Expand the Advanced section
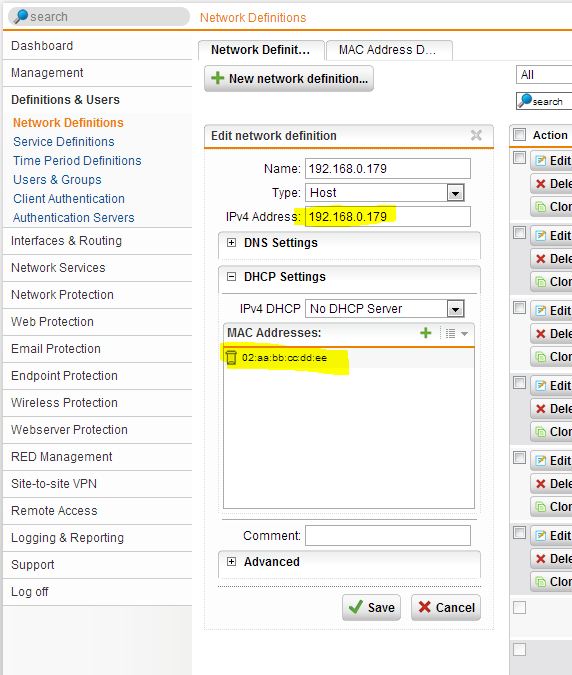This screenshot has height=675, width=572. coord(232,562)
